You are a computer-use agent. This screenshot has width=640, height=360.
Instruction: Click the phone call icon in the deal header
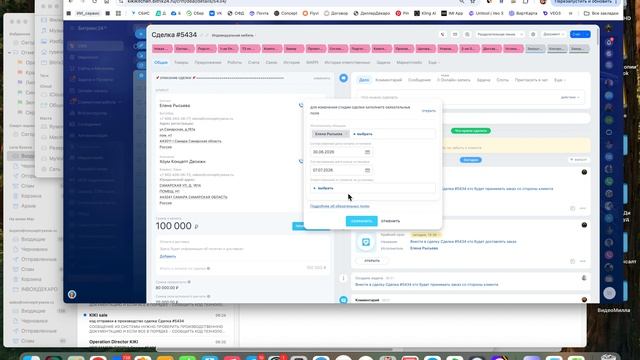click(x=443, y=35)
